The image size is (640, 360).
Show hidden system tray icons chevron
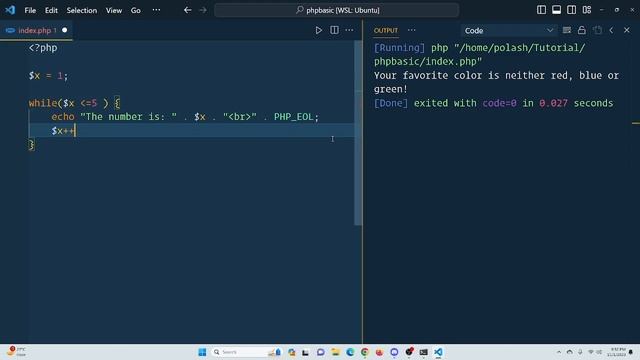click(559, 352)
